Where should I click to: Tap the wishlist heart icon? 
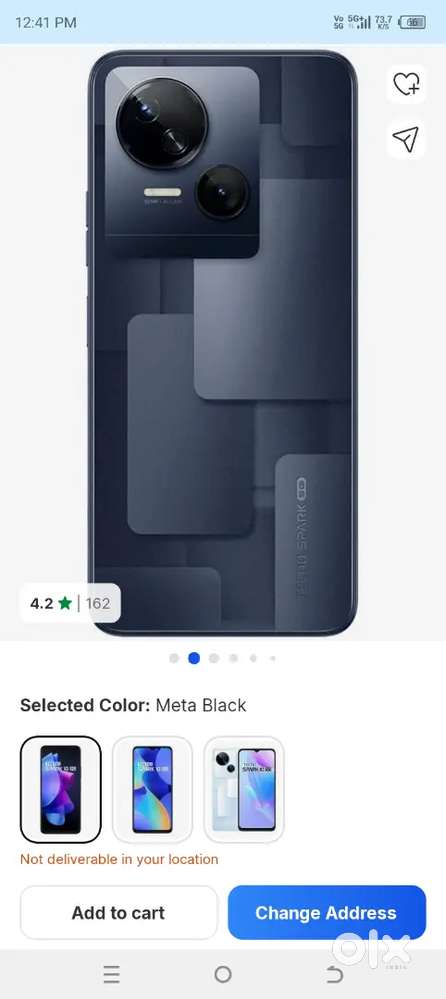(x=406, y=84)
